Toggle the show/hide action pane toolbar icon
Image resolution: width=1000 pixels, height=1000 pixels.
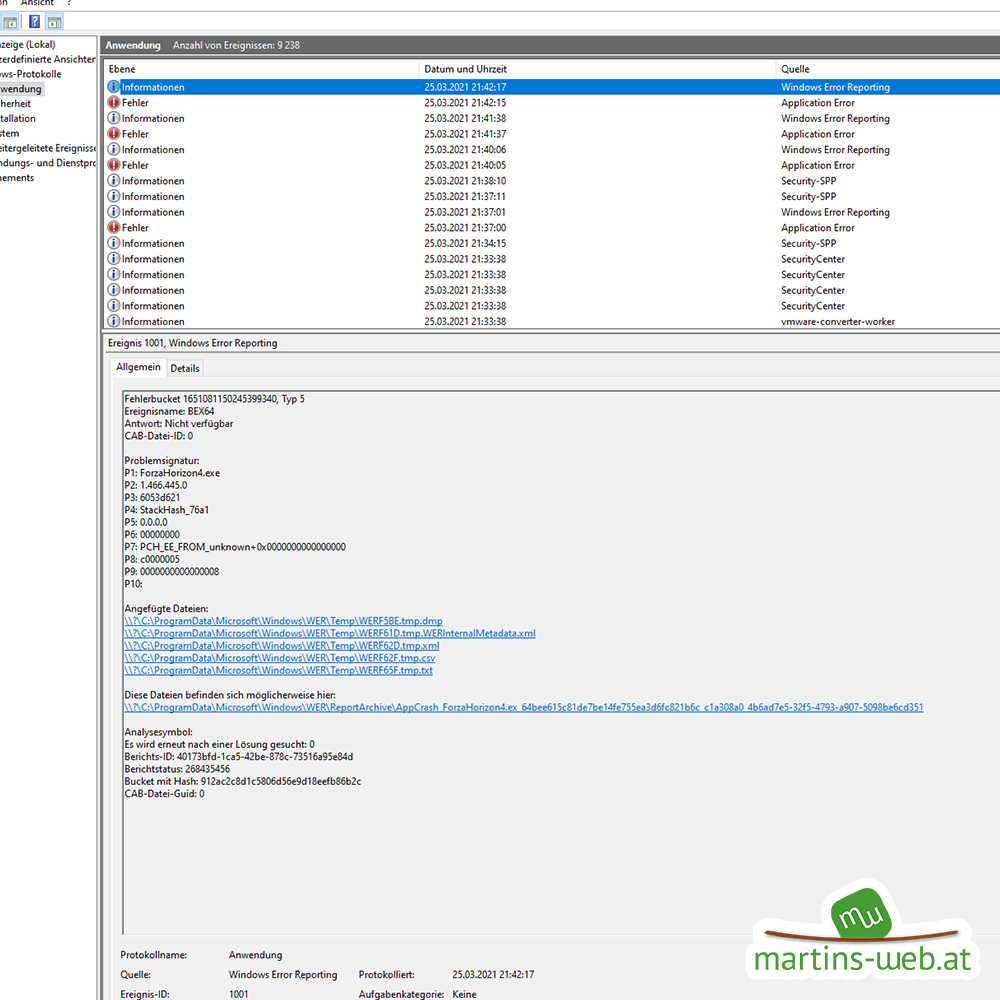(x=55, y=22)
